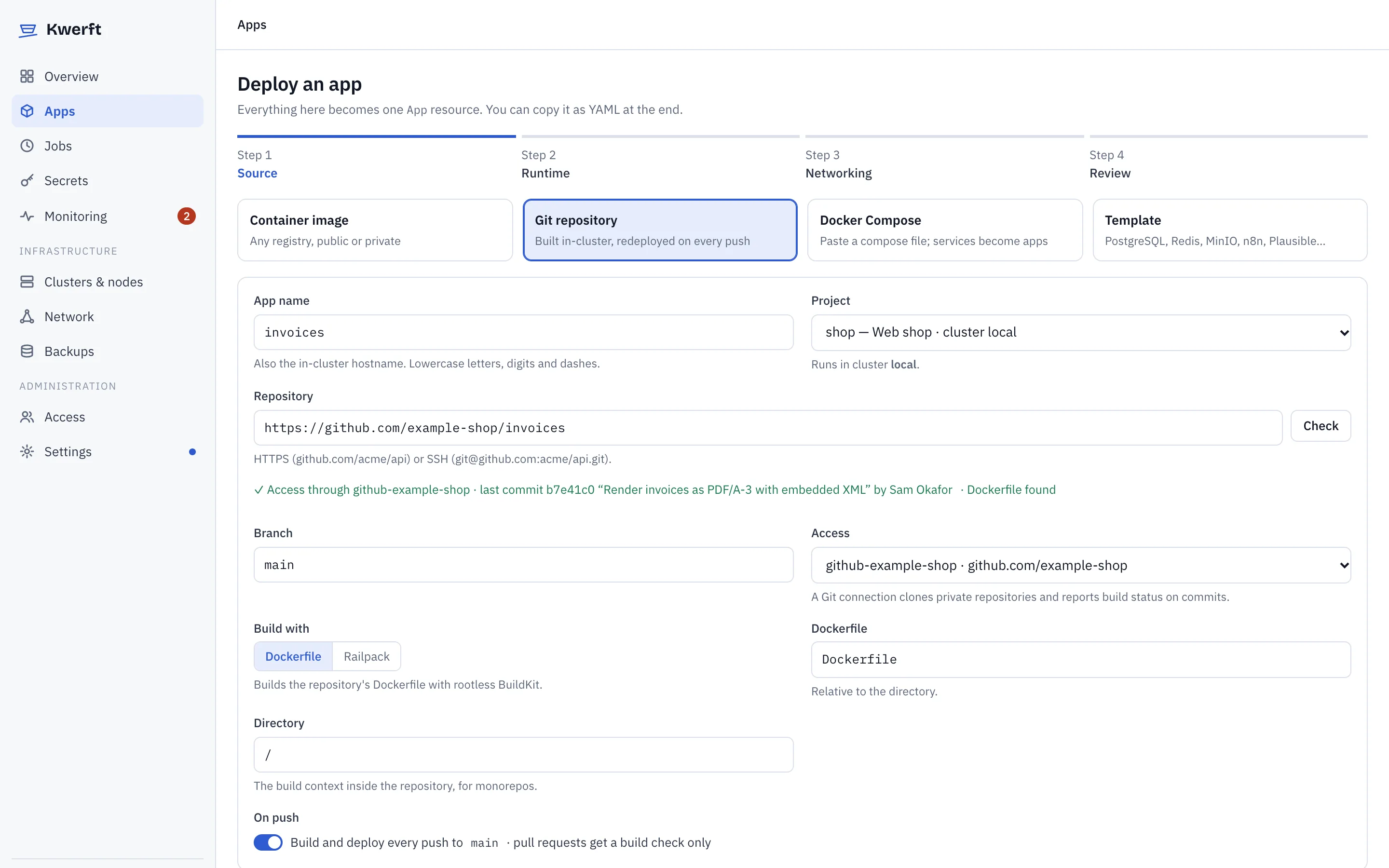Open the Access git connection dropdown
1389x868 pixels.
tap(1081, 566)
